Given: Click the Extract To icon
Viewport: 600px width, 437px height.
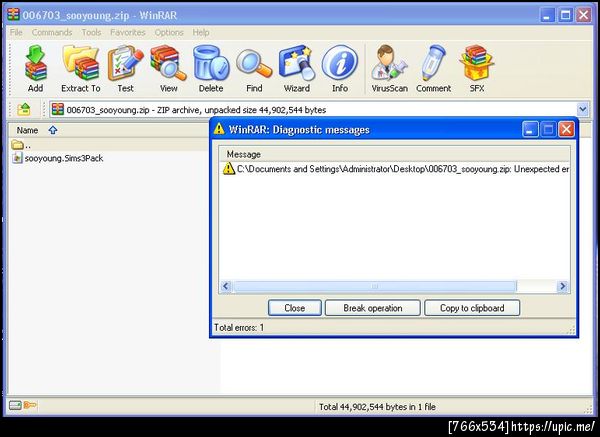Looking at the screenshot, I should [x=81, y=63].
